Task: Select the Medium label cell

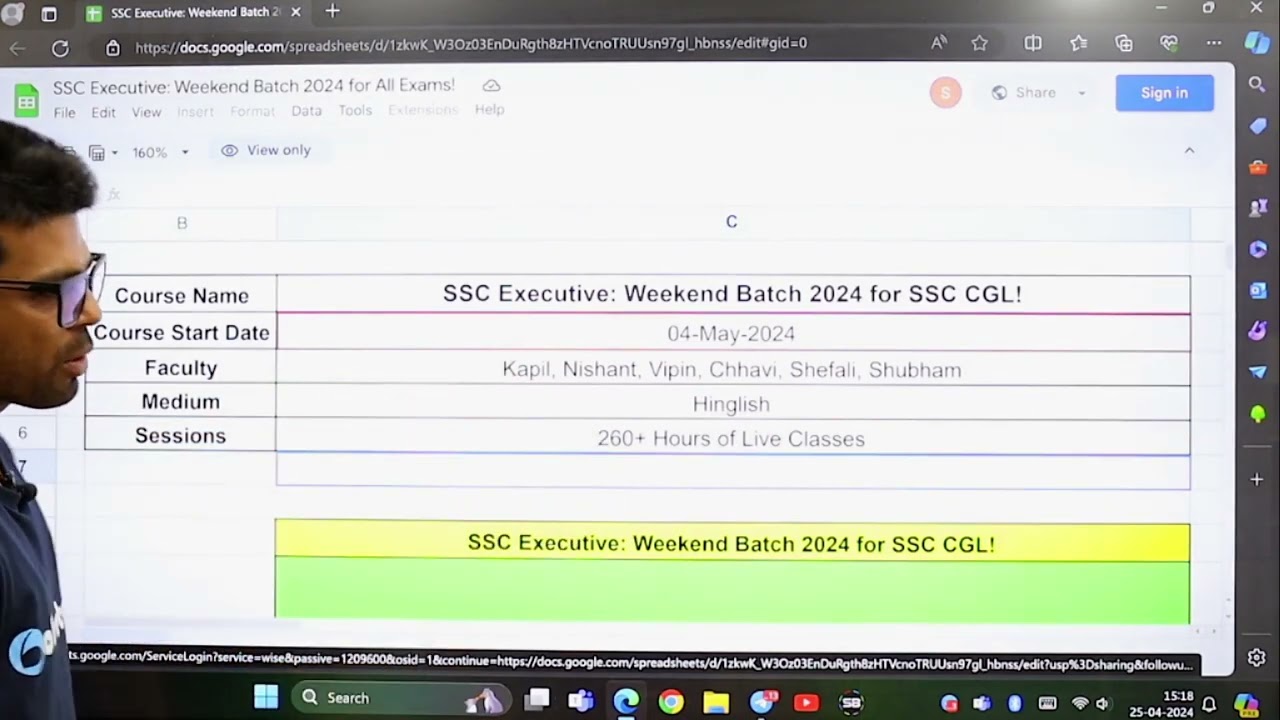Action: pos(181,402)
